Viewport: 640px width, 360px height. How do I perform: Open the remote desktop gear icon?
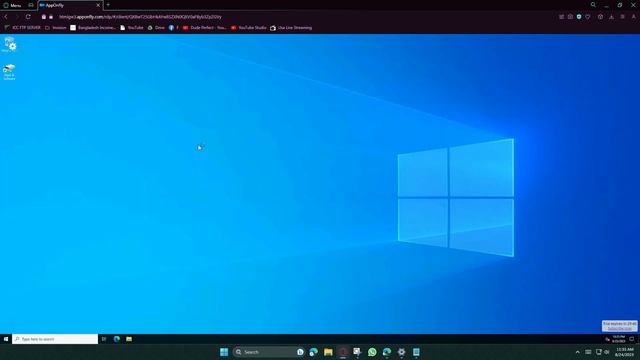click(9, 44)
